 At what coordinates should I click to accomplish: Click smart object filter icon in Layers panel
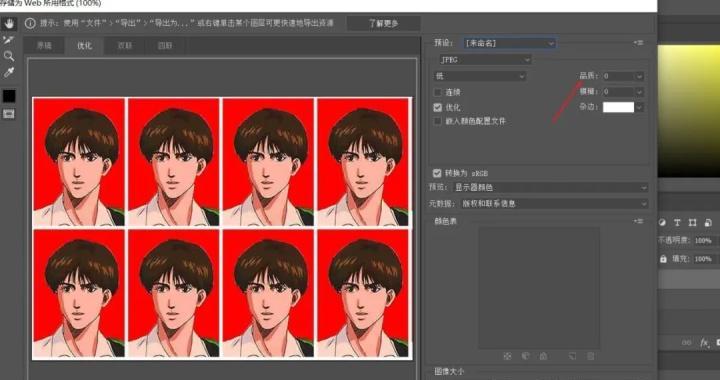(708, 223)
